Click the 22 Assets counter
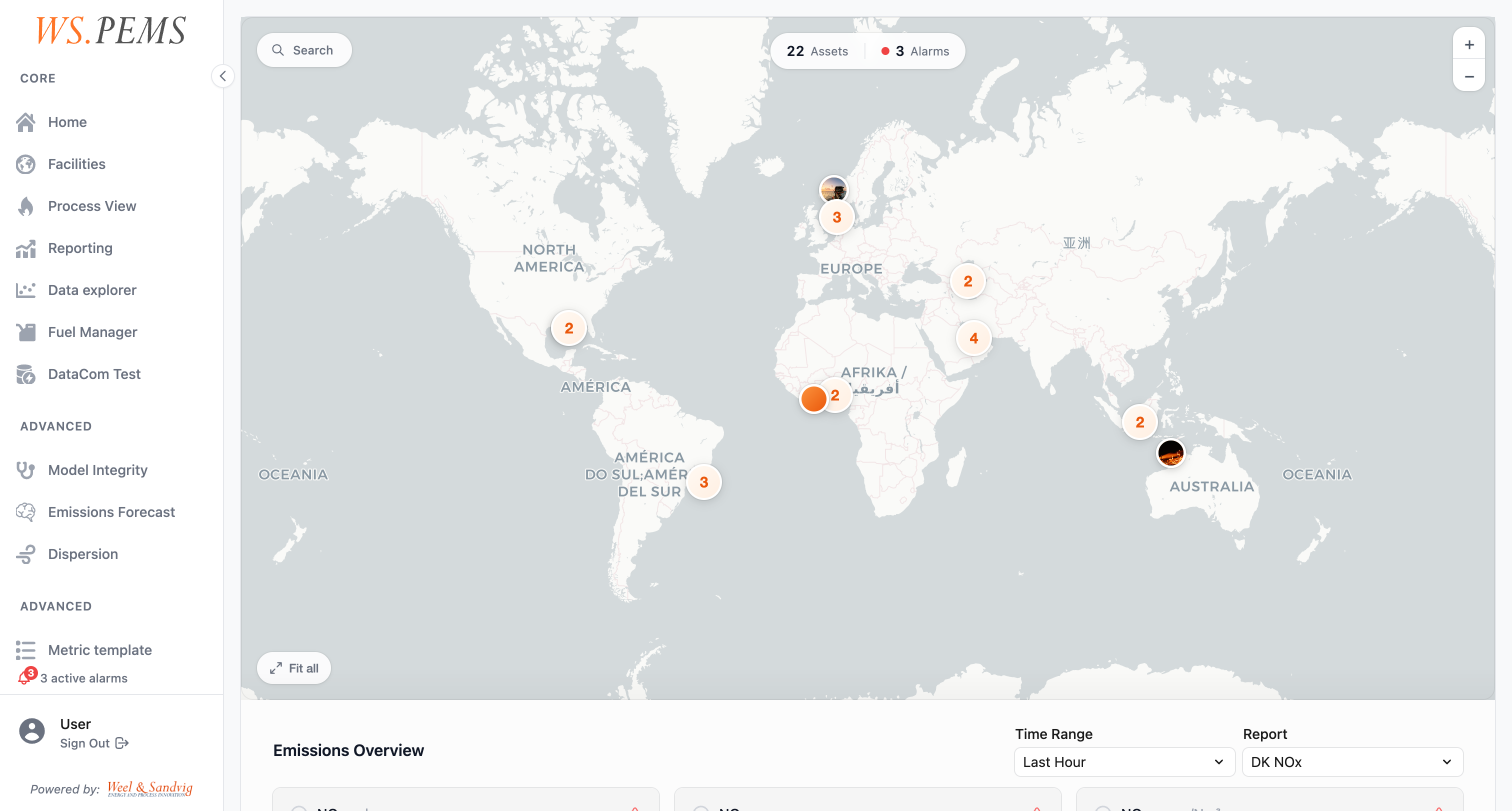The width and height of the screenshot is (1512, 811). click(x=817, y=51)
